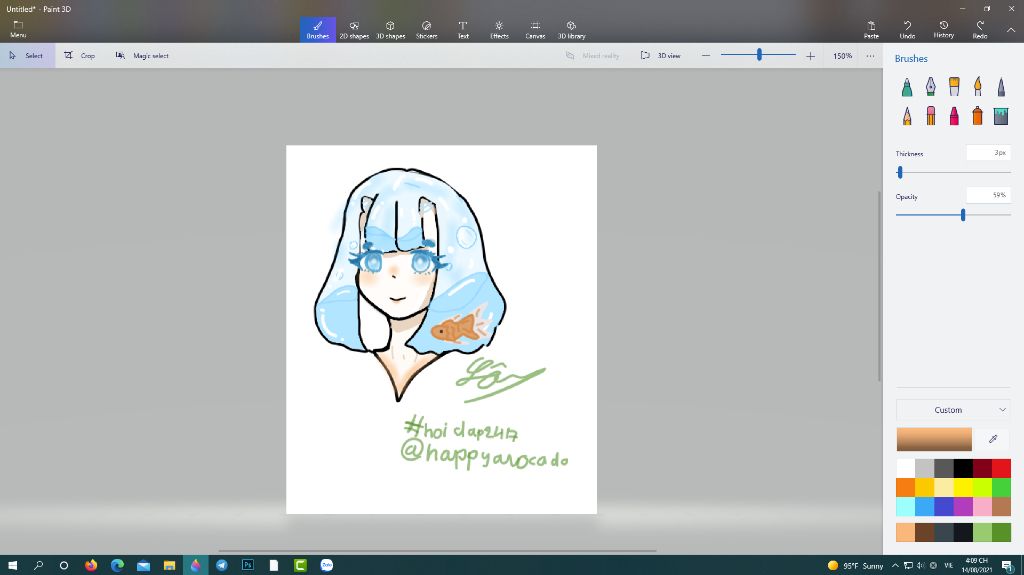Choose the white color swatch
1024x575 pixels.
906,468
